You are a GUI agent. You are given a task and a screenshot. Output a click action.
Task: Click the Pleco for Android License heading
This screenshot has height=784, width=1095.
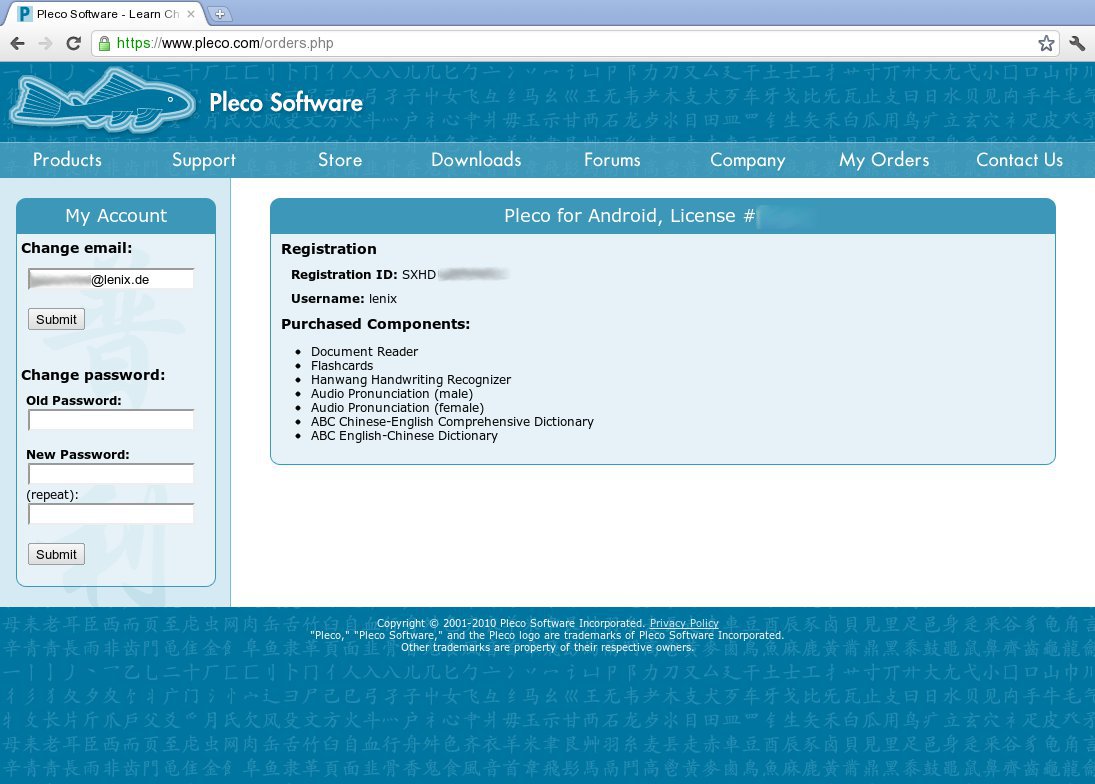(x=629, y=216)
